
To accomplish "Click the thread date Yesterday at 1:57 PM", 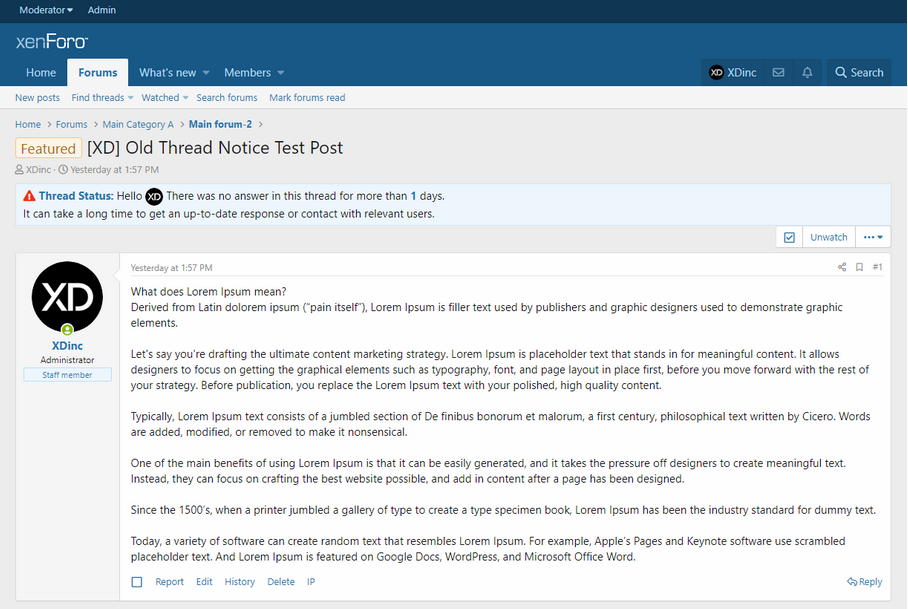I will click(114, 170).
